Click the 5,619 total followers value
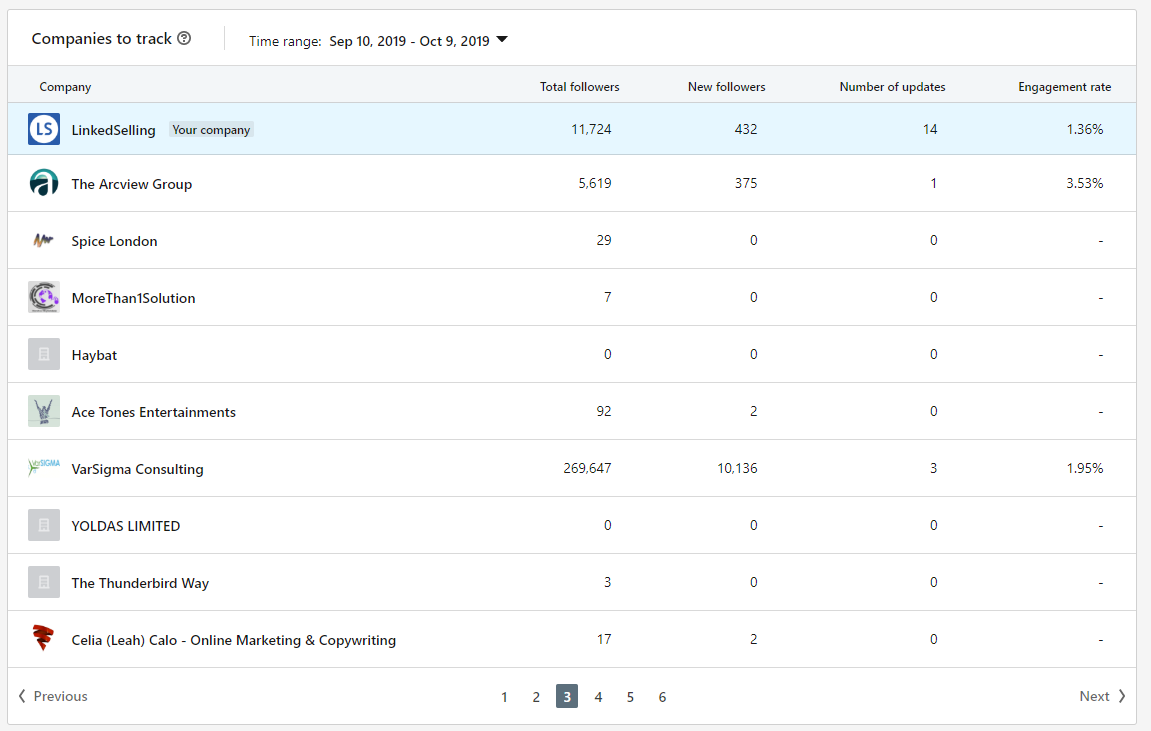 click(595, 183)
